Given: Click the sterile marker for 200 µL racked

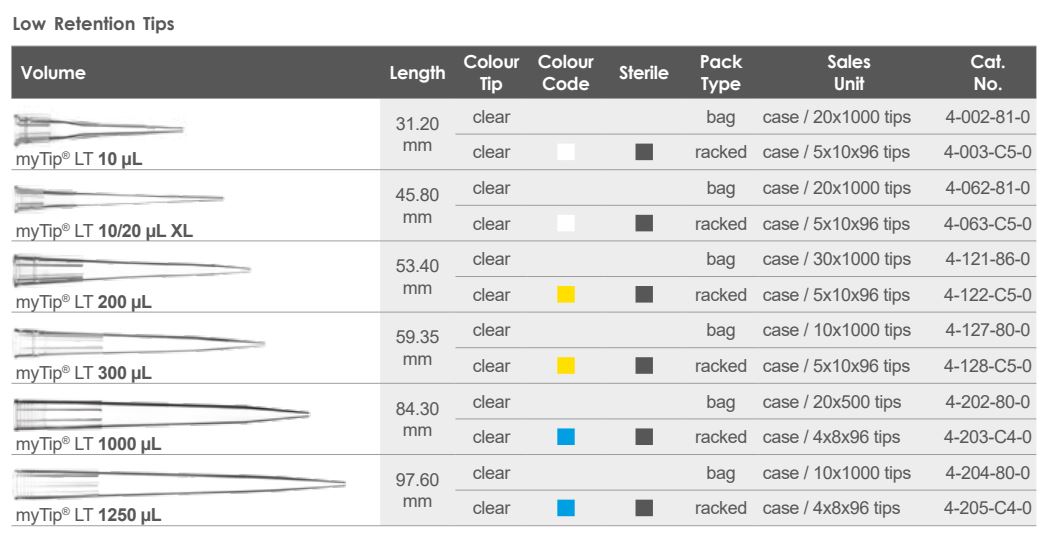Looking at the screenshot, I should [x=644, y=295].
